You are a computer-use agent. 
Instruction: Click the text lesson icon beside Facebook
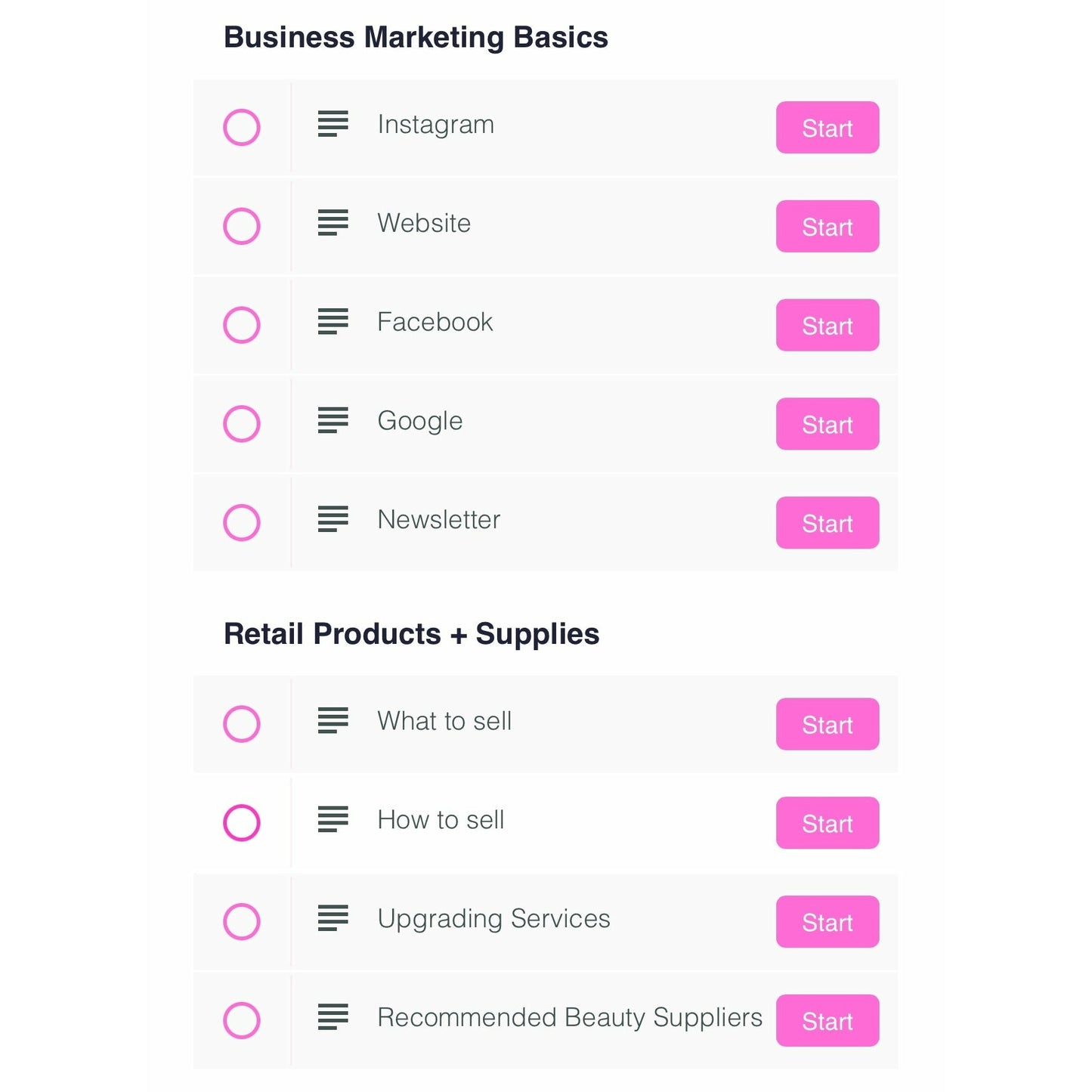pyautogui.click(x=333, y=322)
